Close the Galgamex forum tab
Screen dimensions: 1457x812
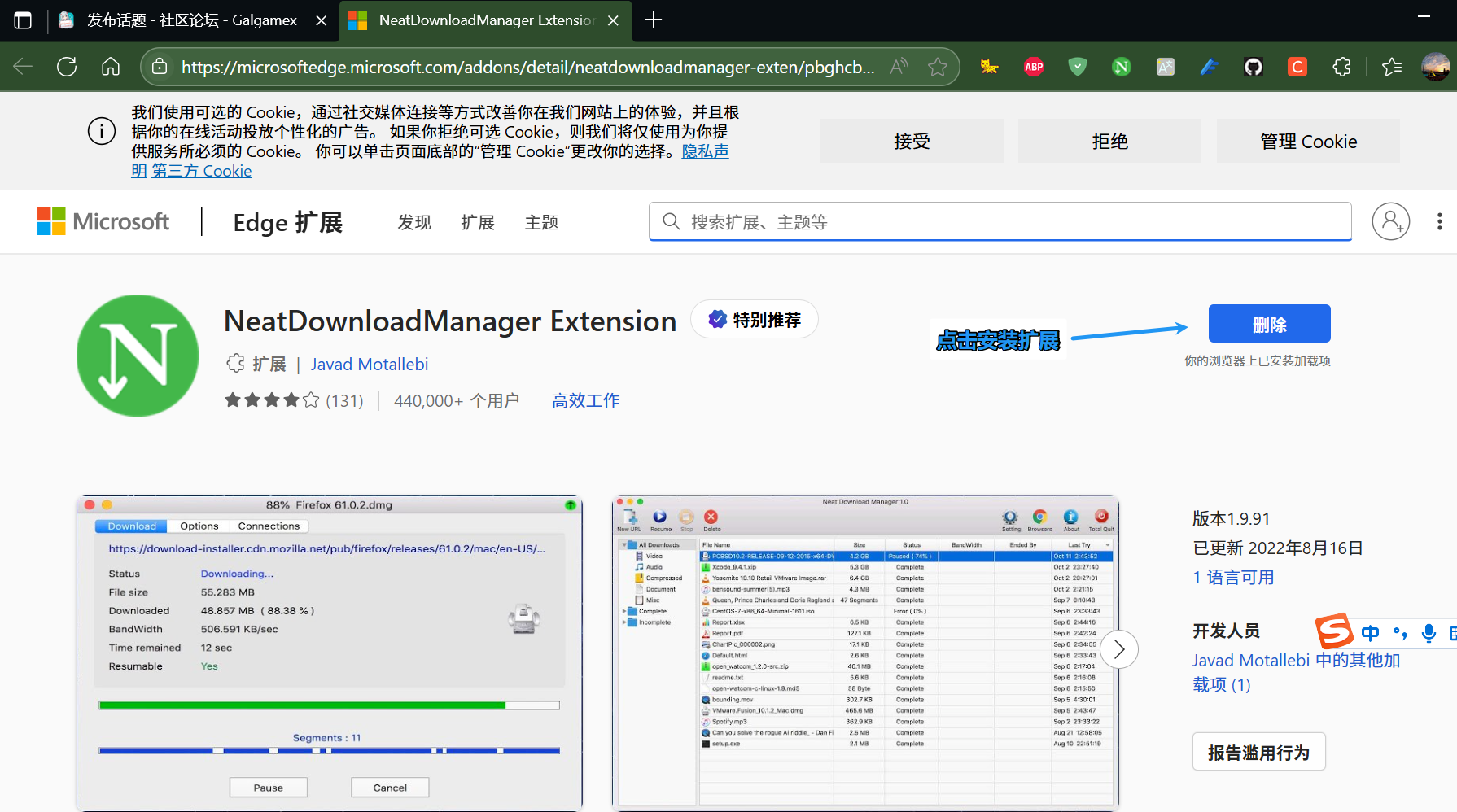[x=322, y=20]
